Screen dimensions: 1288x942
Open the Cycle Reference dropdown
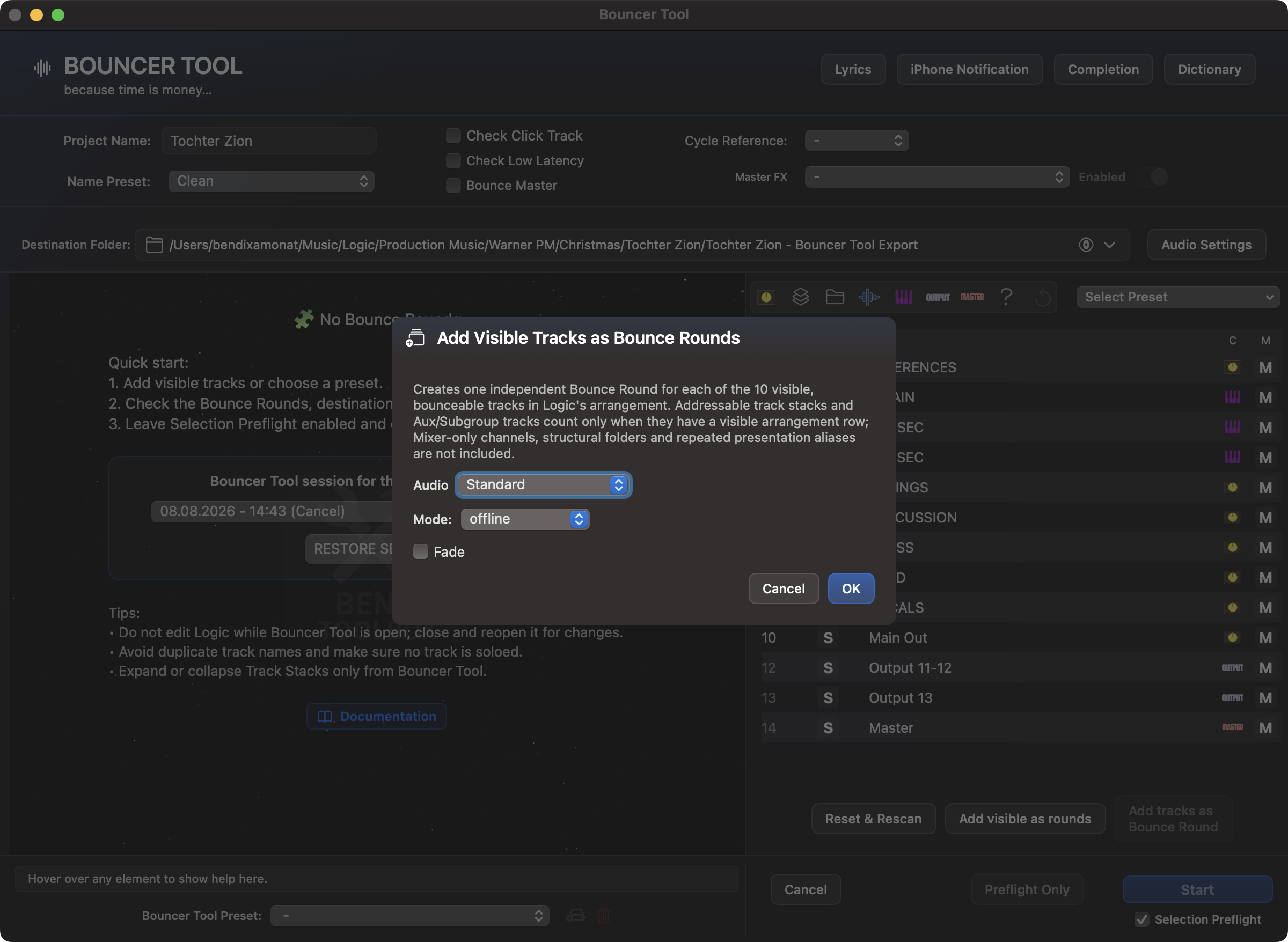(x=857, y=140)
